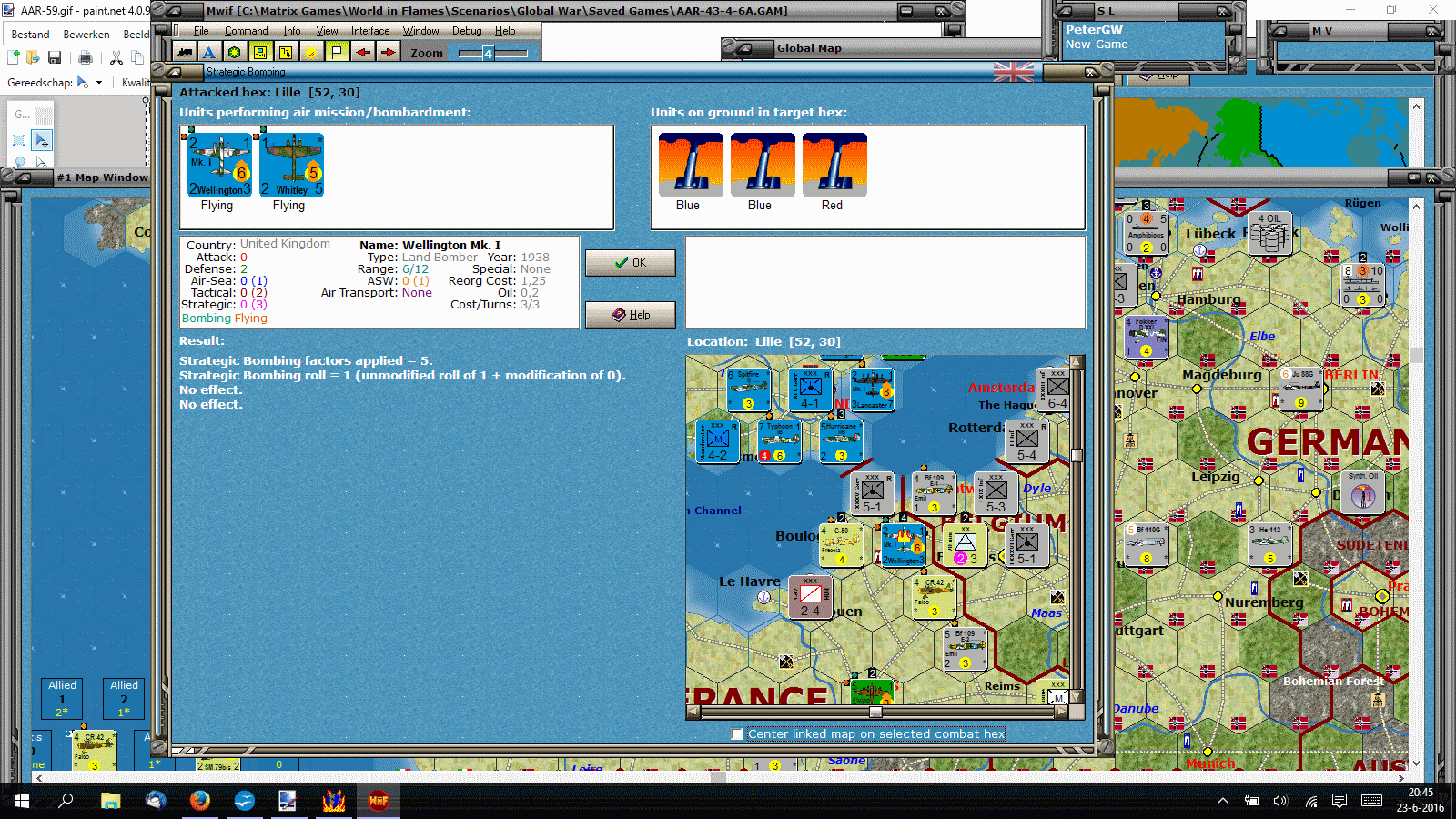The image size is (1456, 819).
Task: Click the burning Wellington unit on location map
Action: [x=903, y=545]
